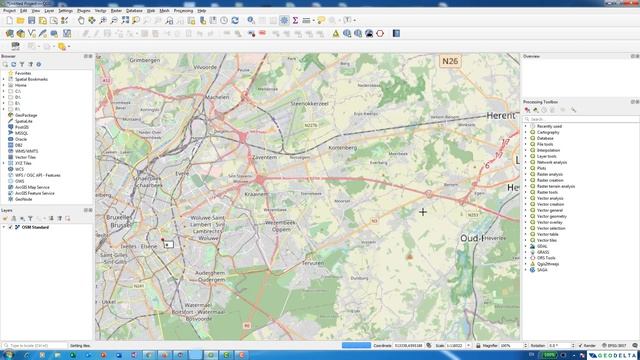Click the rendering progress bar in status bar

point(356,346)
